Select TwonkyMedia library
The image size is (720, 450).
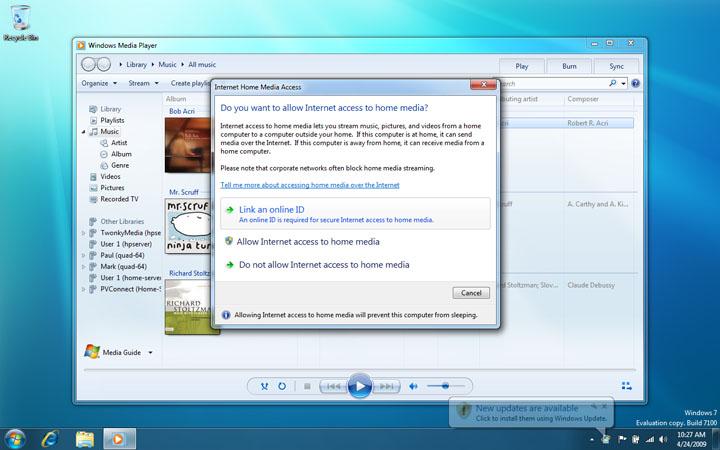point(130,233)
